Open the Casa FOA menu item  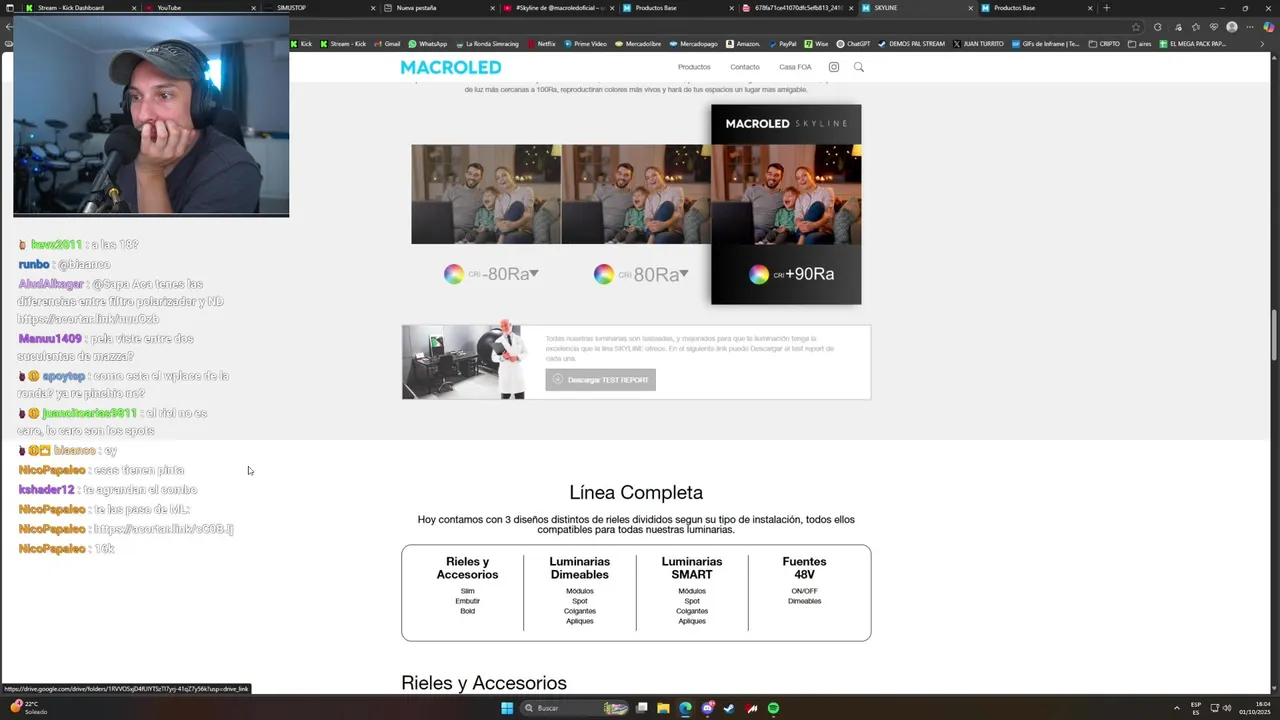796,67
